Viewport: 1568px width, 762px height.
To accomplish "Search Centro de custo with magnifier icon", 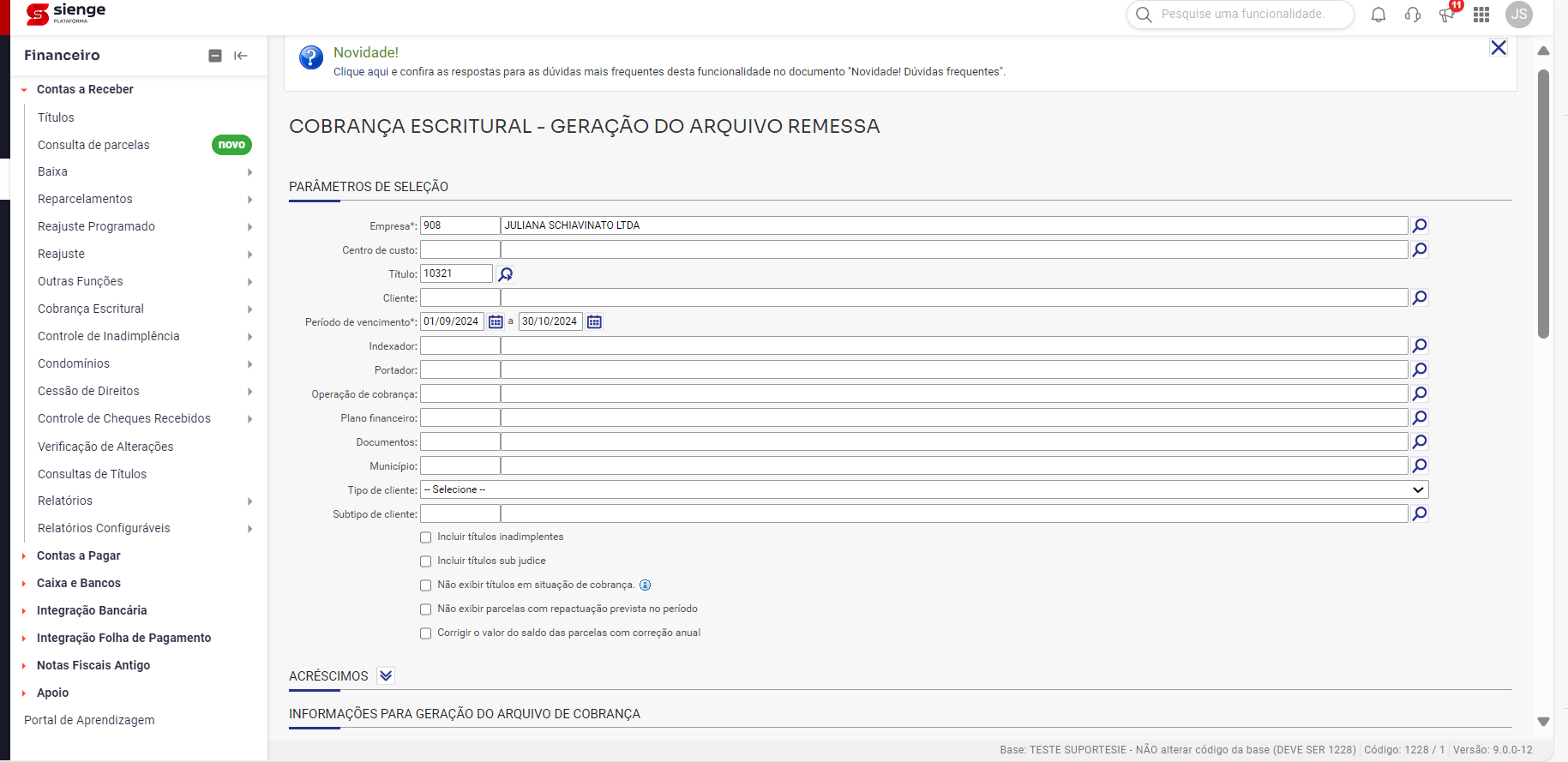I will point(1420,249).
